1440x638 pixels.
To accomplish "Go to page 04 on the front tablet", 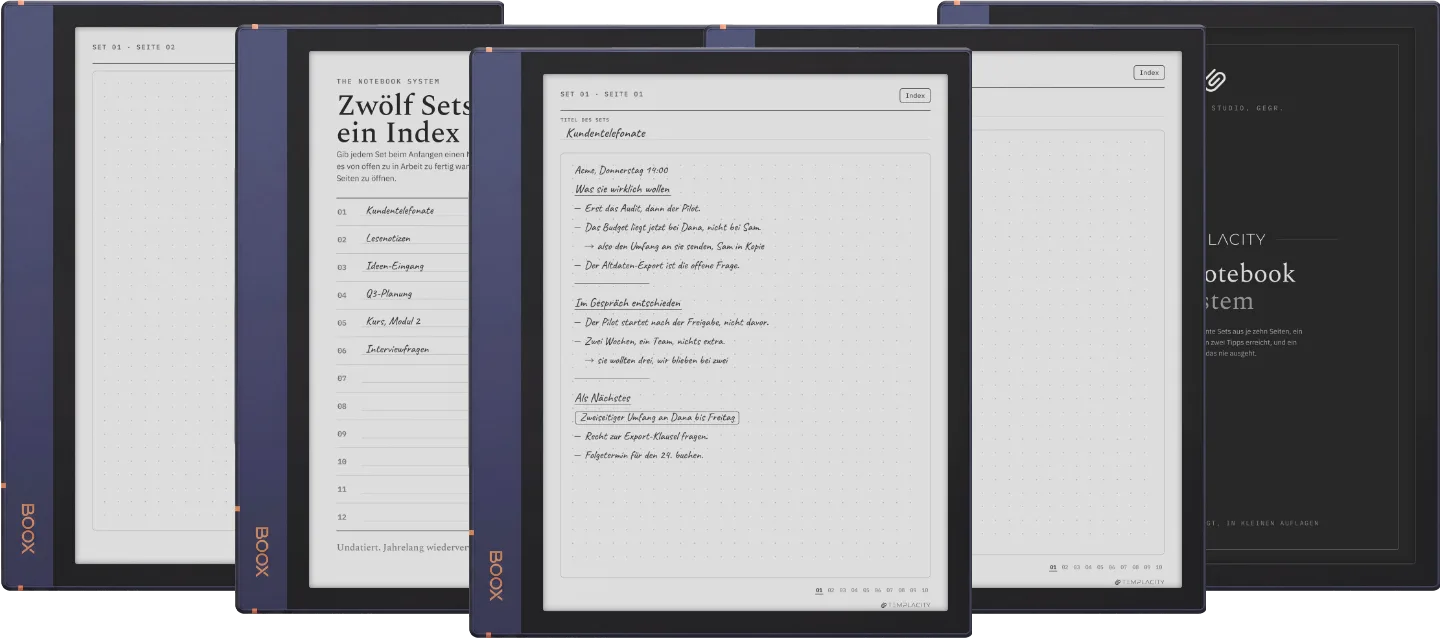I will click(855, 591).
